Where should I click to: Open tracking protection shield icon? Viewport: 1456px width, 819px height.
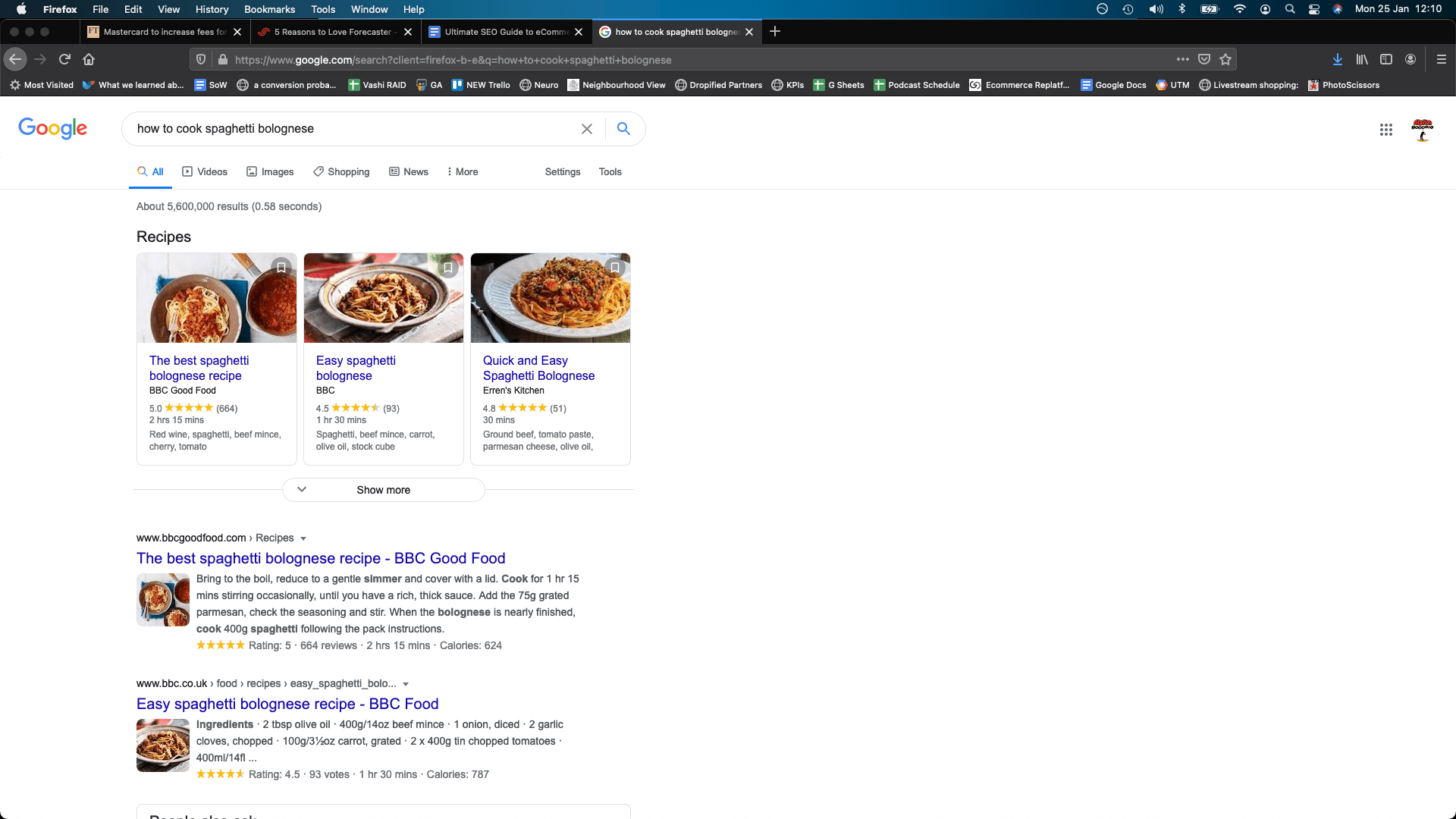pyautogui.click(x=201, y=59)
